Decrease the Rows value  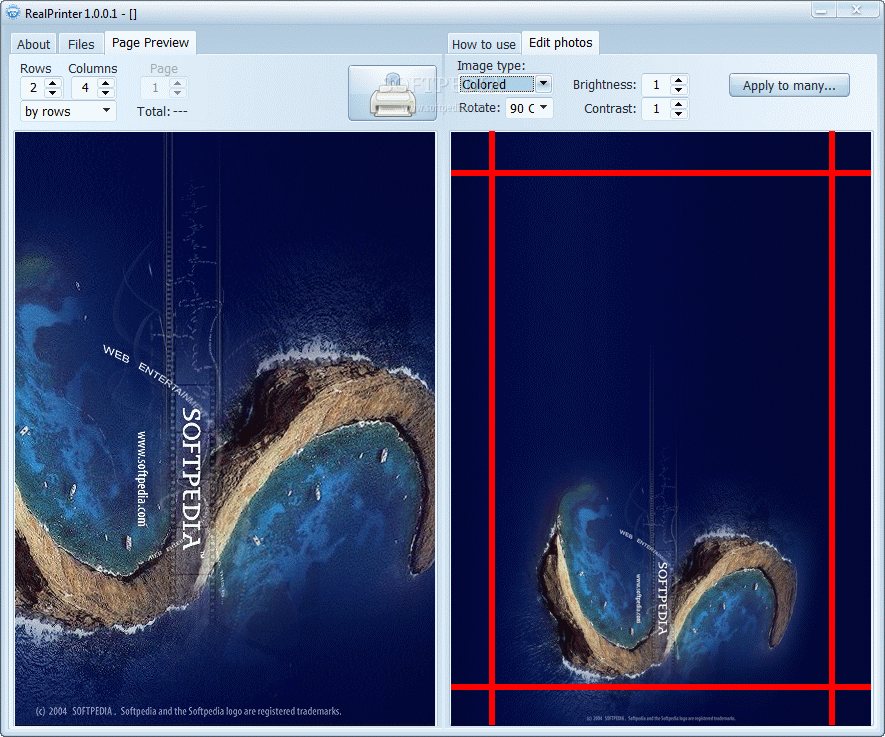click(53, 93)
